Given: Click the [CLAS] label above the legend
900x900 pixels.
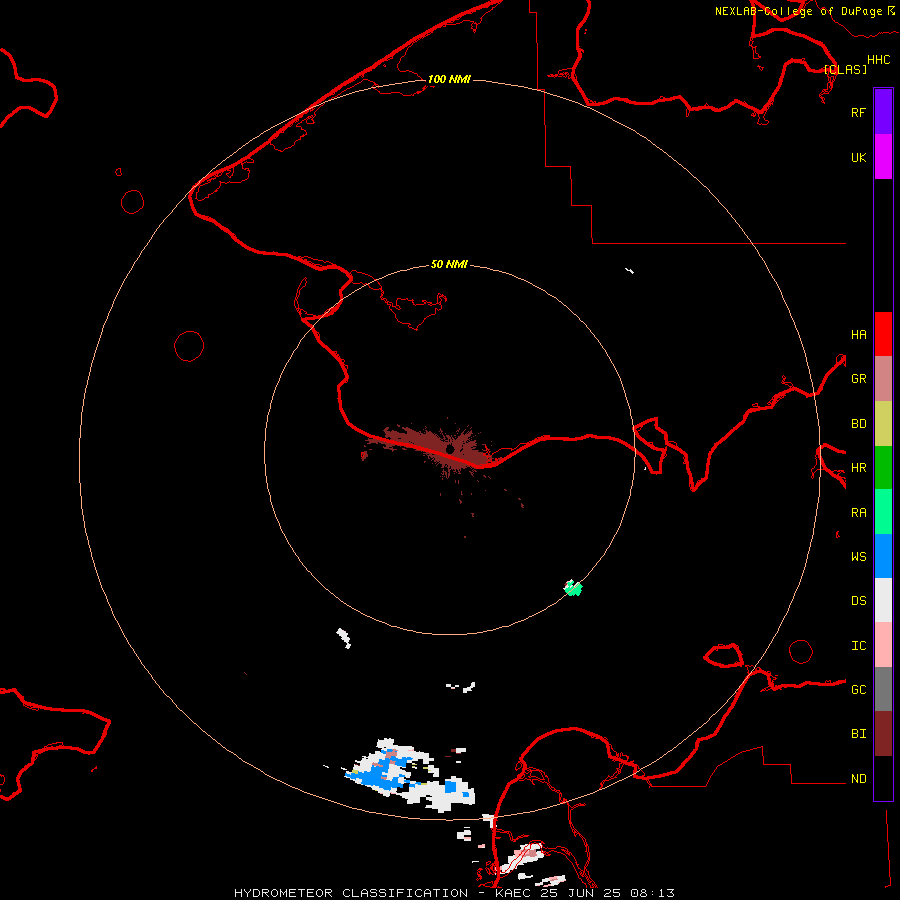Looking at the screenshot, I should pos(845,69).
